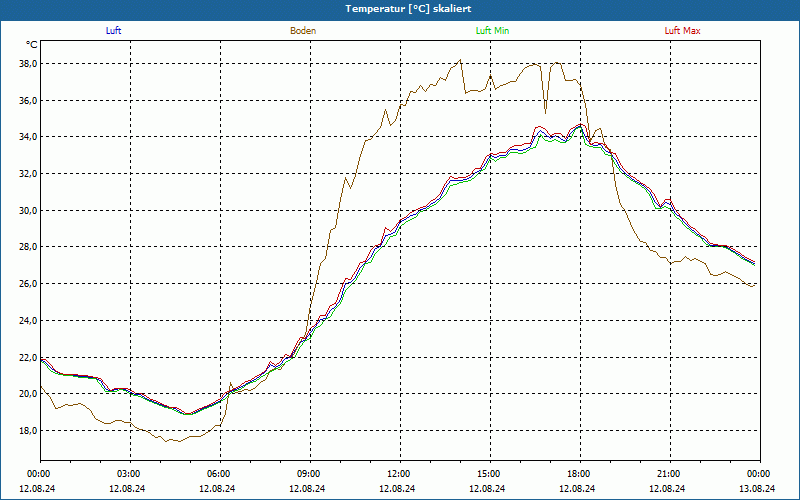Click the date 12.08.24 under 12:00
800x500 pixels.
(397, 488)
